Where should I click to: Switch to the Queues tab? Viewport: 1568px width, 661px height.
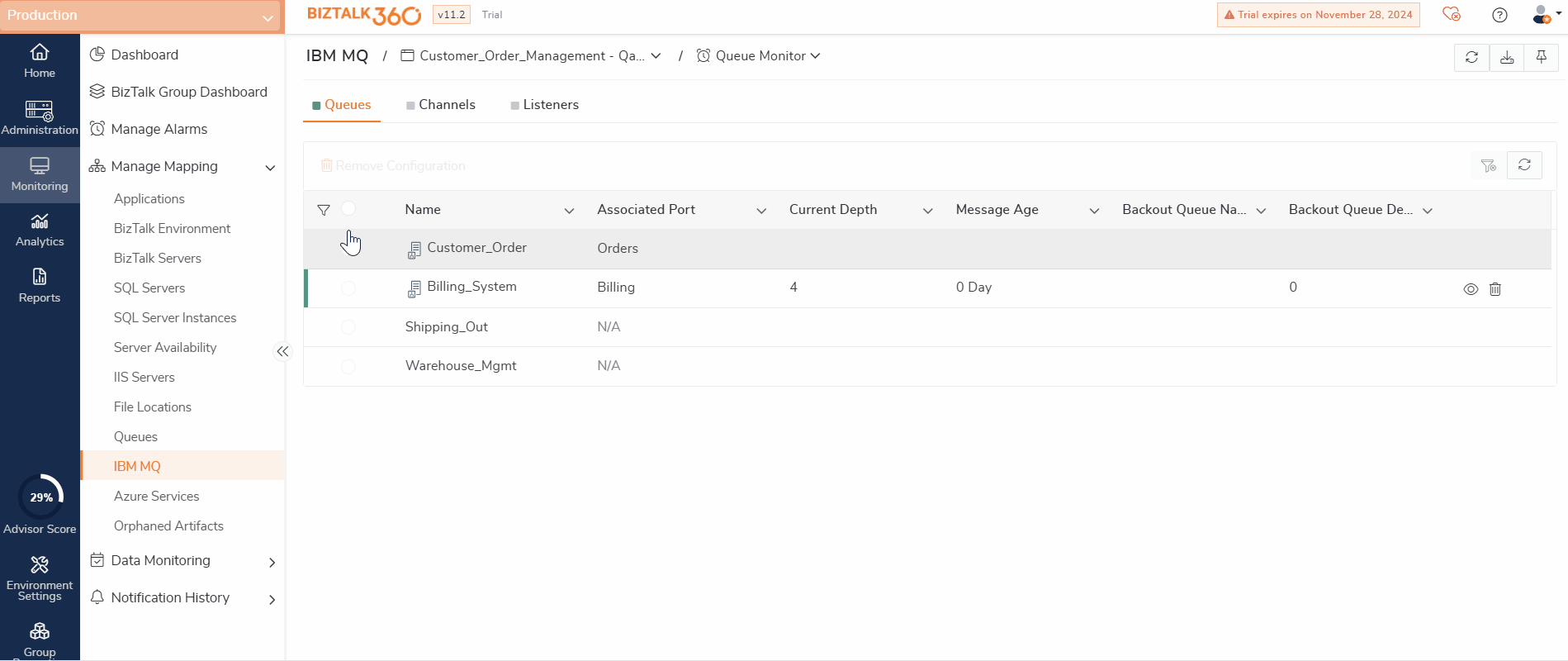point(342,105)
